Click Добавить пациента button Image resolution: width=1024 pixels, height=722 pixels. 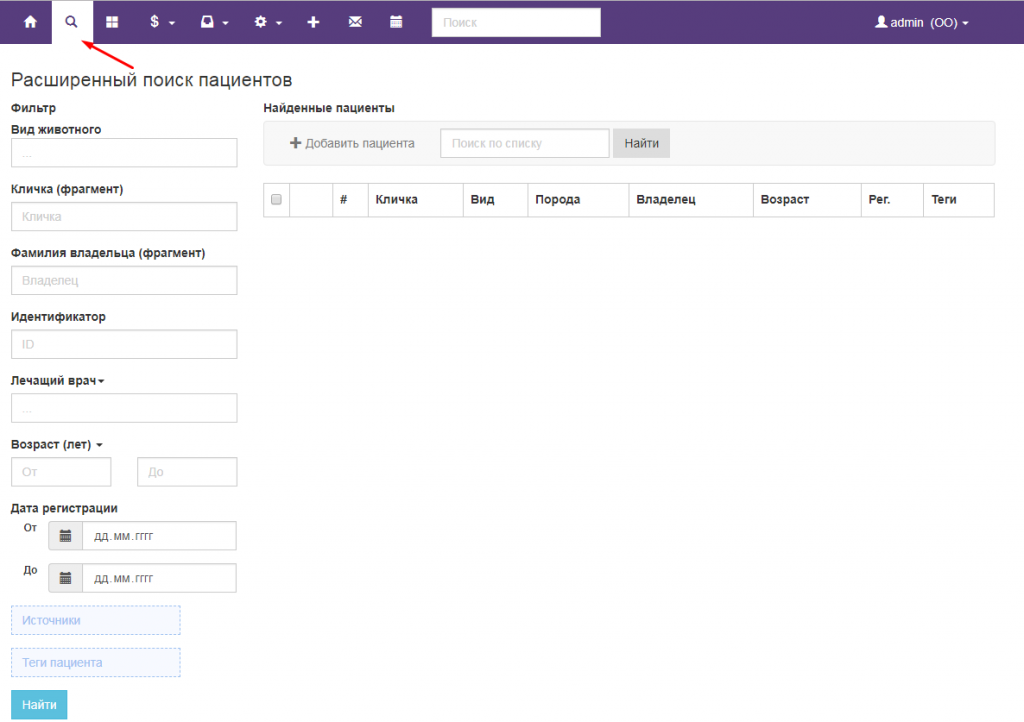(352, 143)
